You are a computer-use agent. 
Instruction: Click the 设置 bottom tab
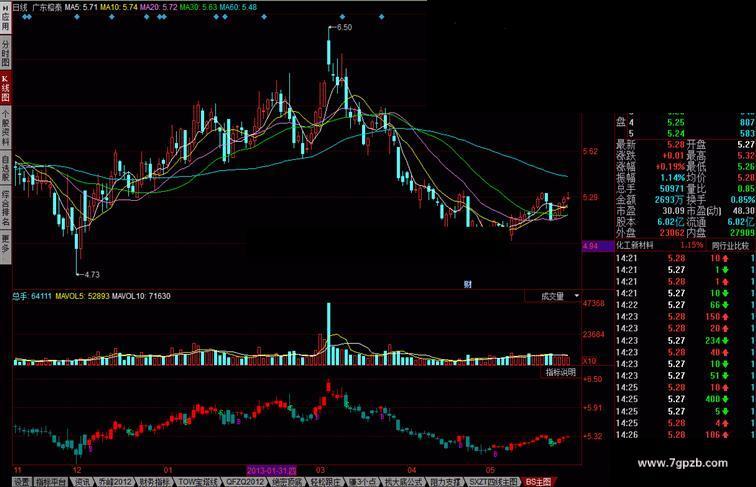(22, 482)
